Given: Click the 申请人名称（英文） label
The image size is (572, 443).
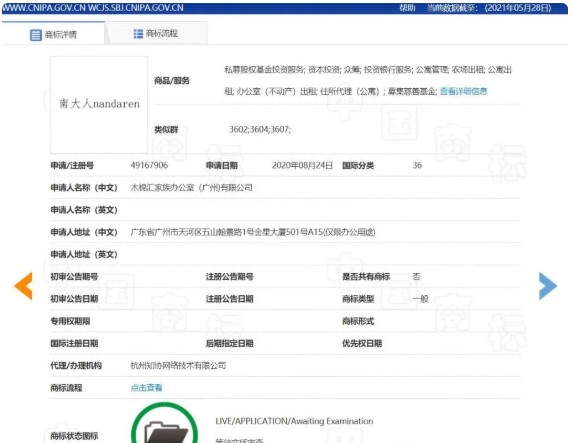Looking at the screenshot, I should coord(84,210).
